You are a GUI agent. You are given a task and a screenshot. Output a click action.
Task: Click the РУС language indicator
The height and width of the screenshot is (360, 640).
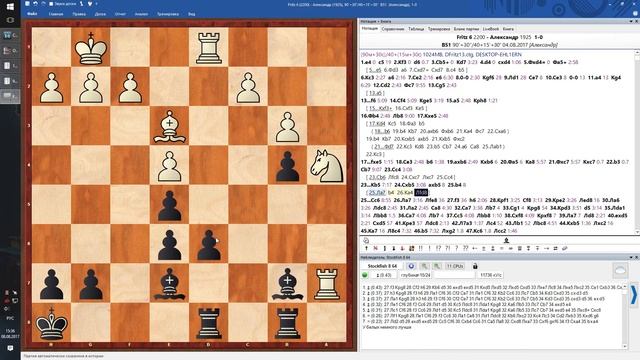coord(10,318)
